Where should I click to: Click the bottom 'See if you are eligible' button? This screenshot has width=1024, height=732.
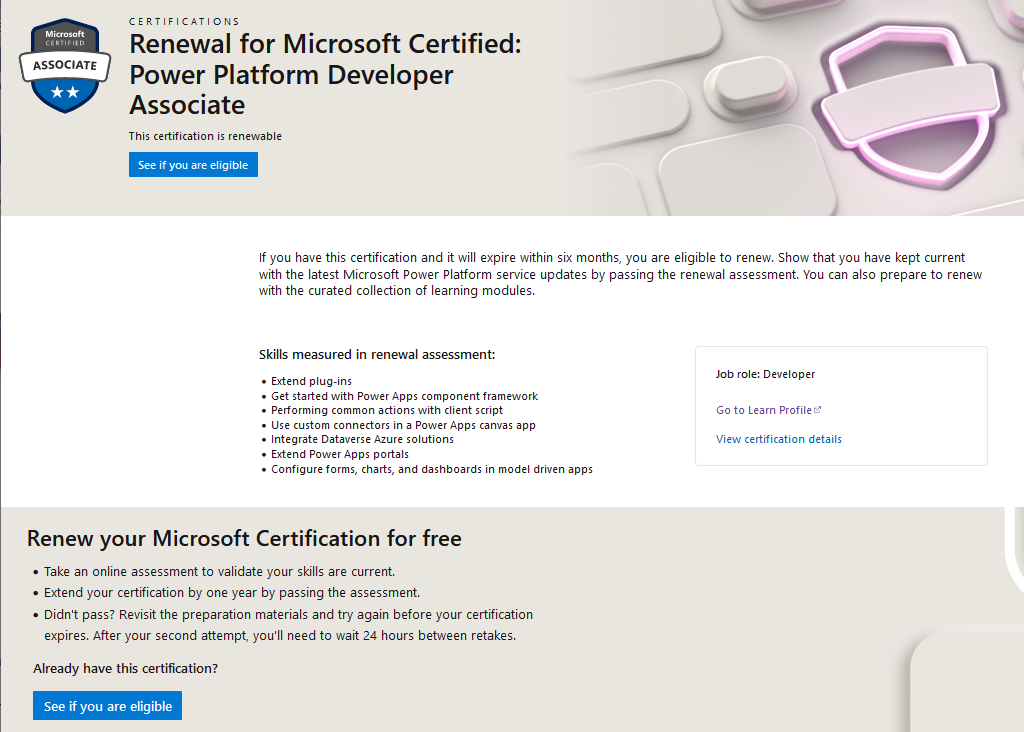click(x=108, y=706)
